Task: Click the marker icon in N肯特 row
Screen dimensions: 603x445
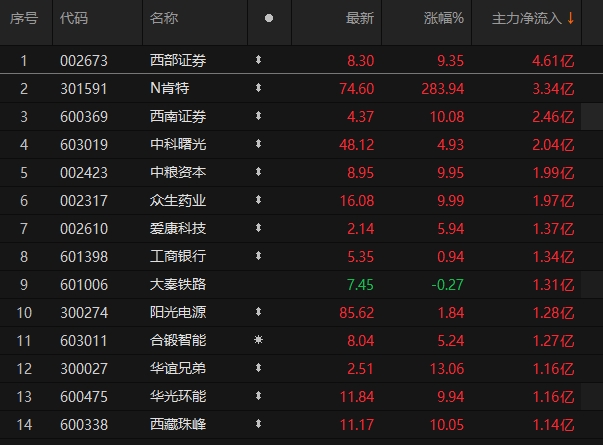Action: [258, 88]
